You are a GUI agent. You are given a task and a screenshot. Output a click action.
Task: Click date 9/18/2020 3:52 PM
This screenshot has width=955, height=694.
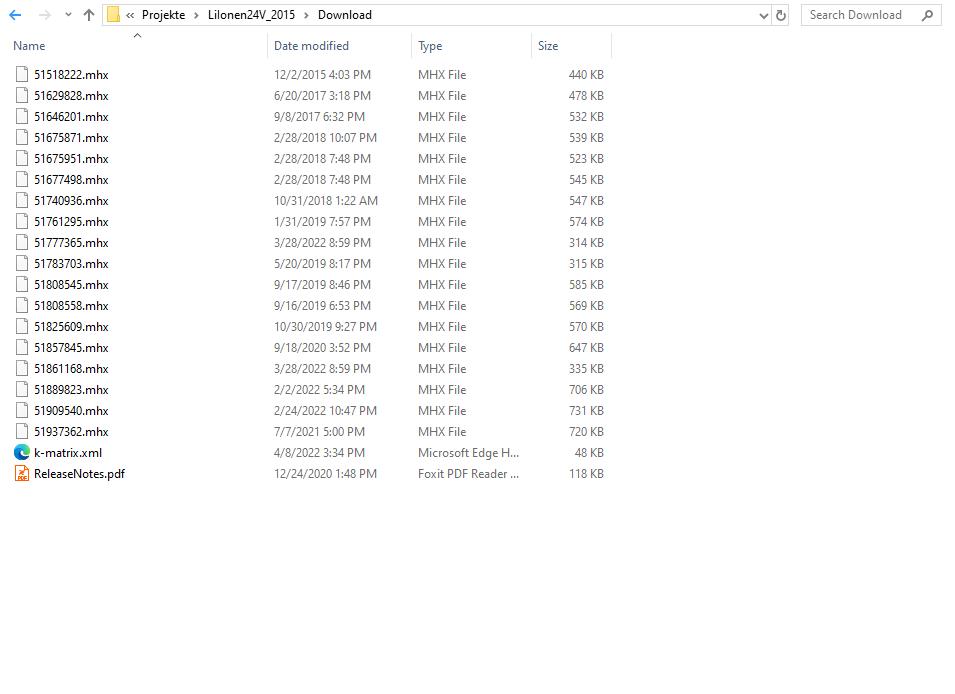coord(322,348)
